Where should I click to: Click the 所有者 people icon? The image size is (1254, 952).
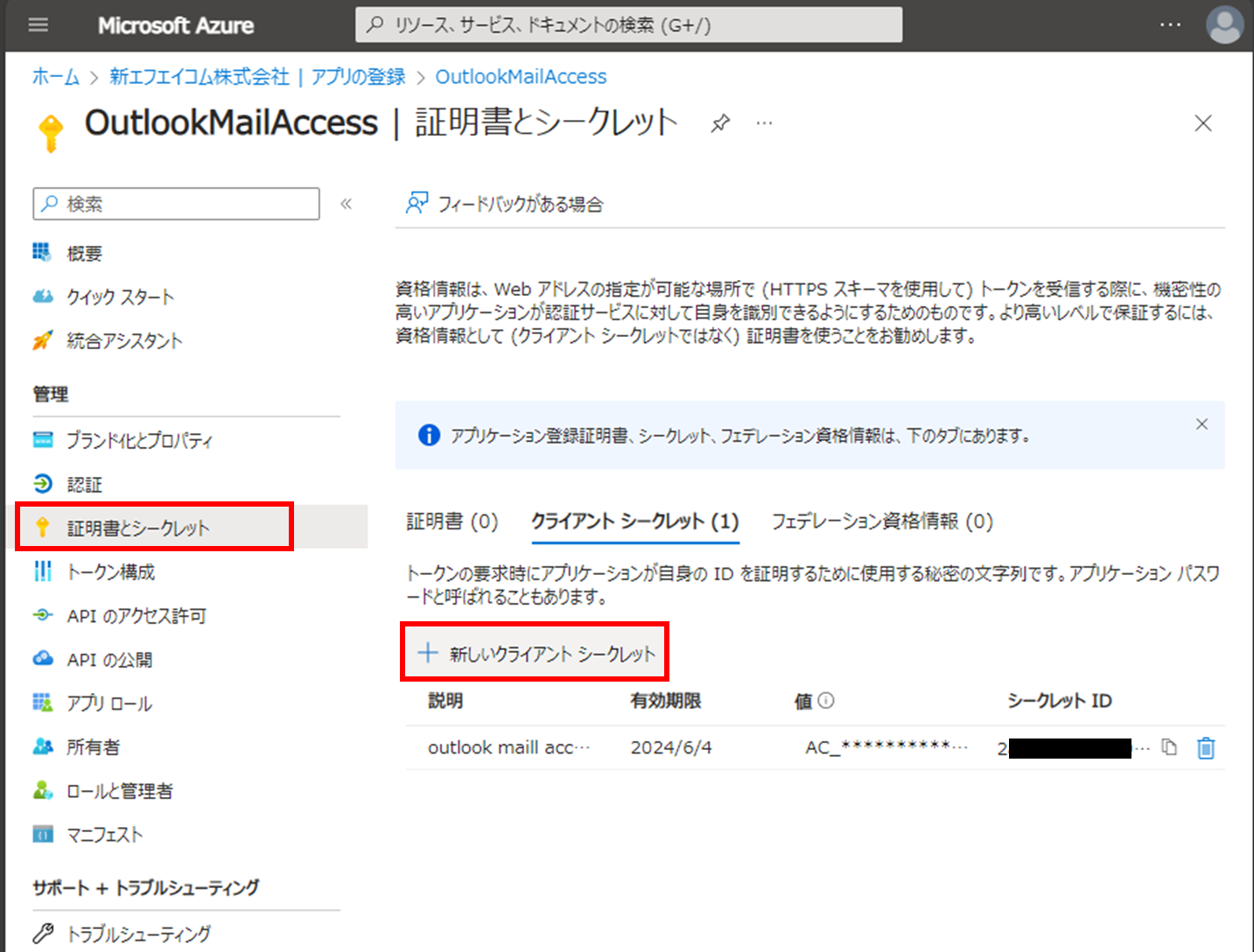tap(43, 746)
